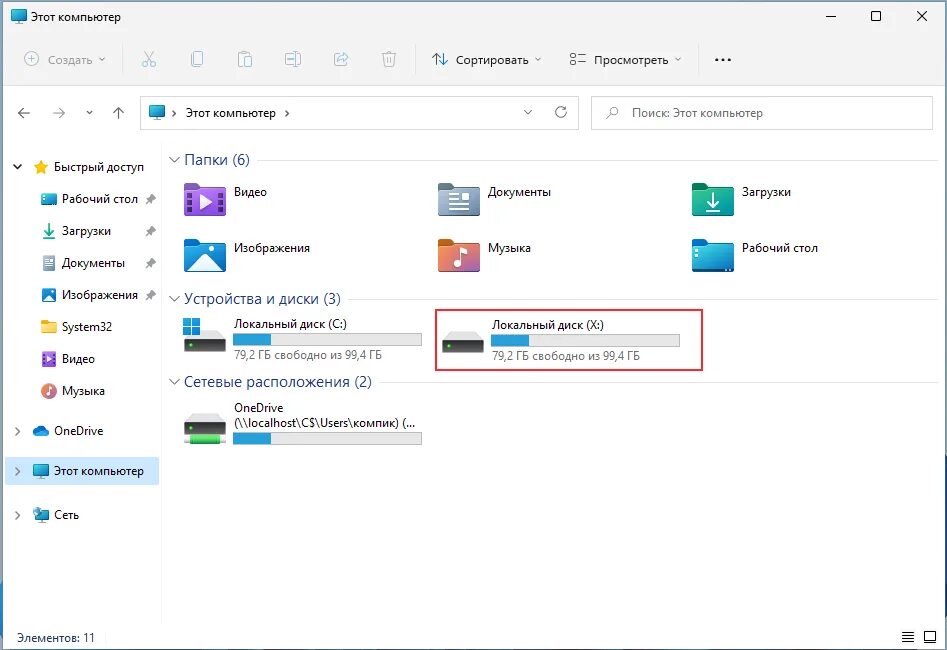Click the search field Поиск: Этот компьютер
947x650 pixels.
pos(762,112)
